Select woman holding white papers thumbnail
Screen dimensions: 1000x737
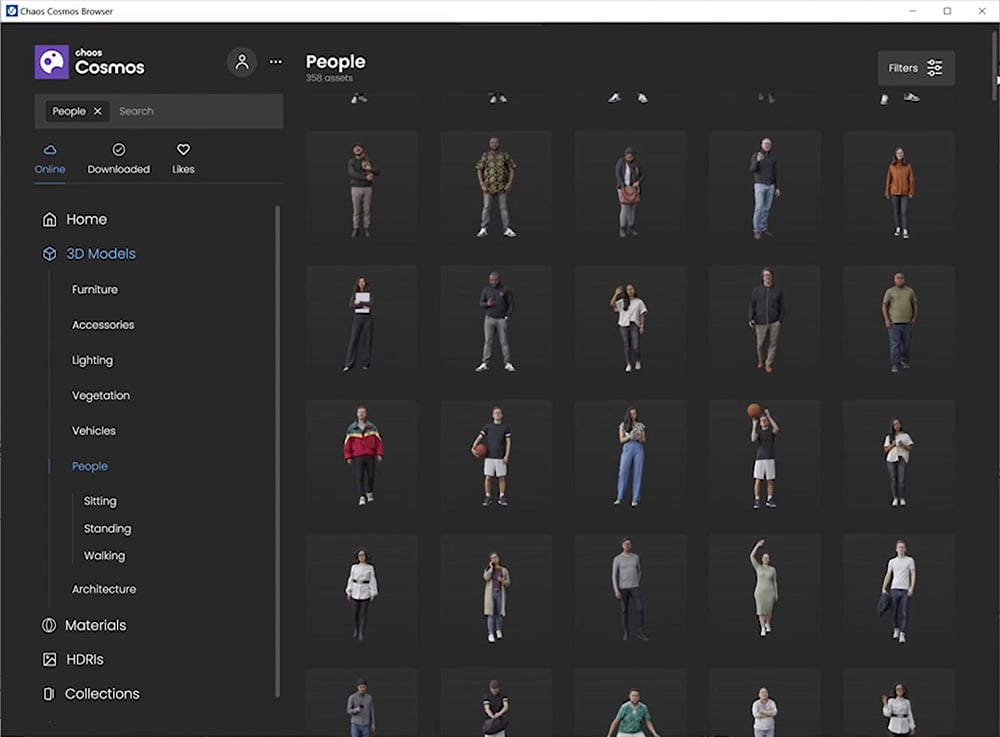362,321
